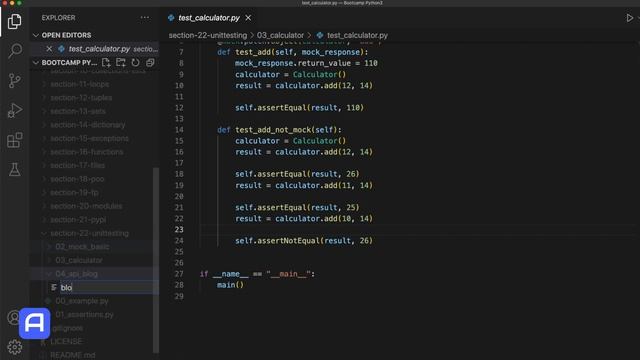Image resolution: width=640 pixels, height=360 pixels.
Task: Click the 'if __name__ == "__main__":' line
Action: point(257,274)
